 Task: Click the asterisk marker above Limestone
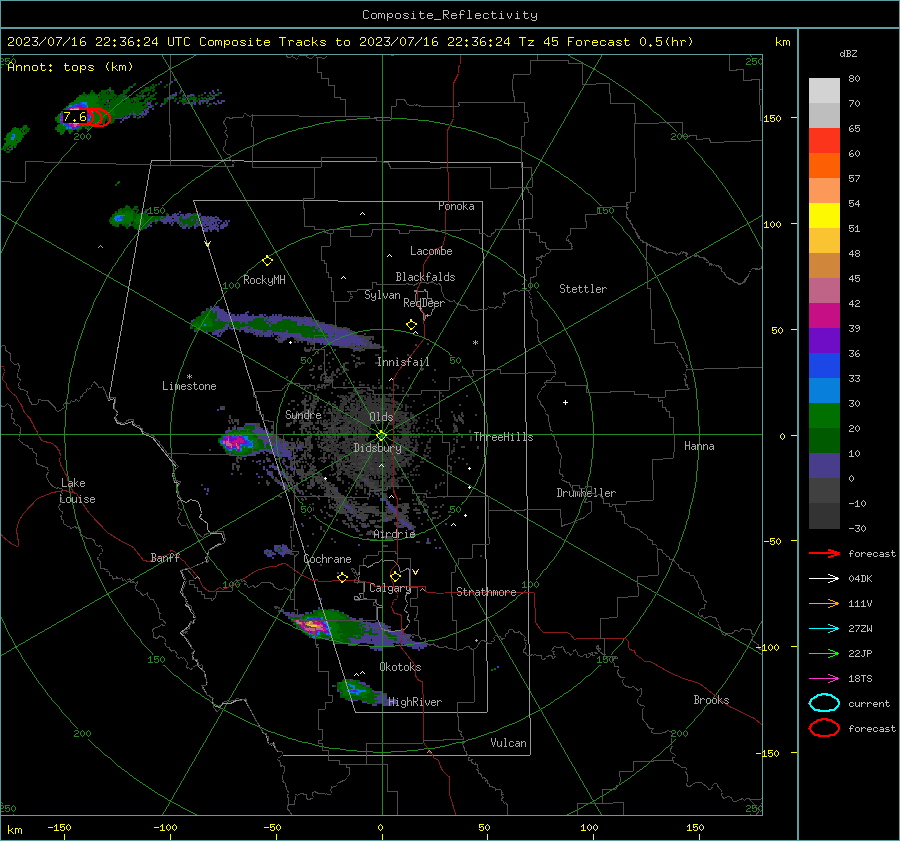click(189, 377)
